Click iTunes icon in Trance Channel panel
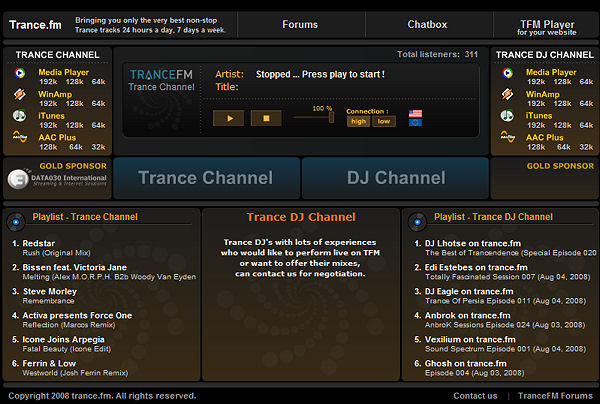The width and height of the screenshot is (600, 404). pyautogui.click(x=20, y=116)
